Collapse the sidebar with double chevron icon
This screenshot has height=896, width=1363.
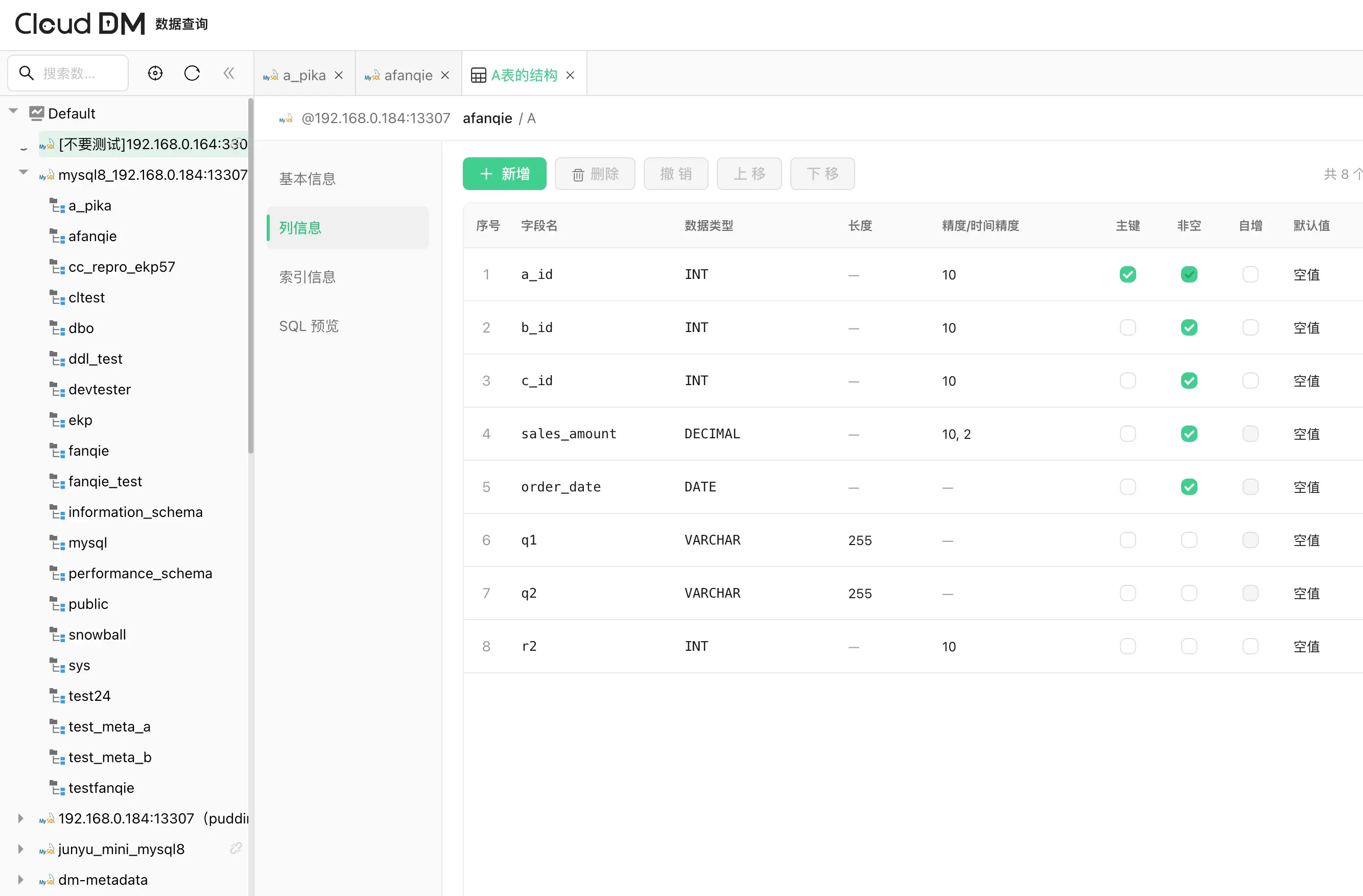pyautogui.click(x=229, y=73)
